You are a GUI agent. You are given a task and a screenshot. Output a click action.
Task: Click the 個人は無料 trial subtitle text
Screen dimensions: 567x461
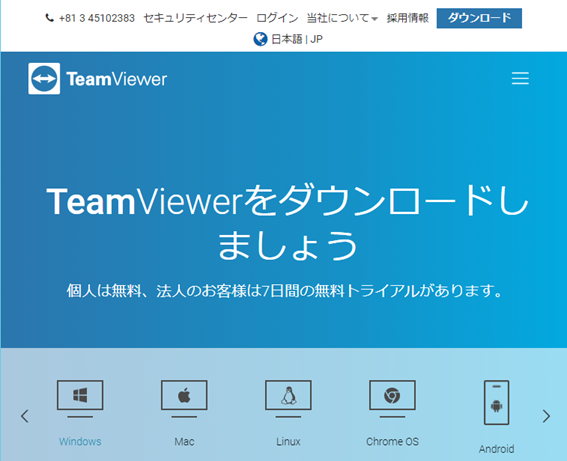click(x=284, y=291)
